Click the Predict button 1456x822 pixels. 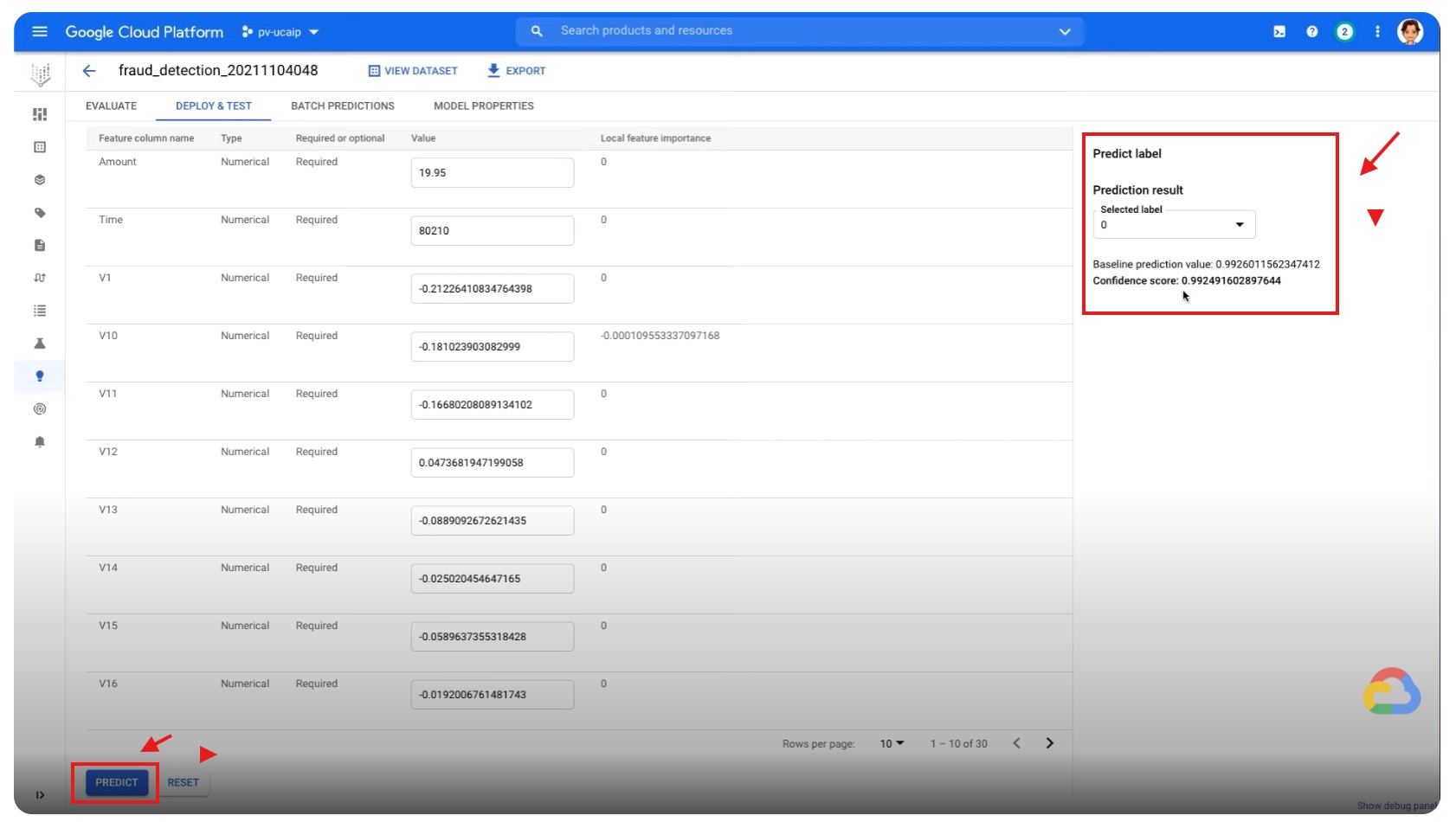[x=117, y=782]
